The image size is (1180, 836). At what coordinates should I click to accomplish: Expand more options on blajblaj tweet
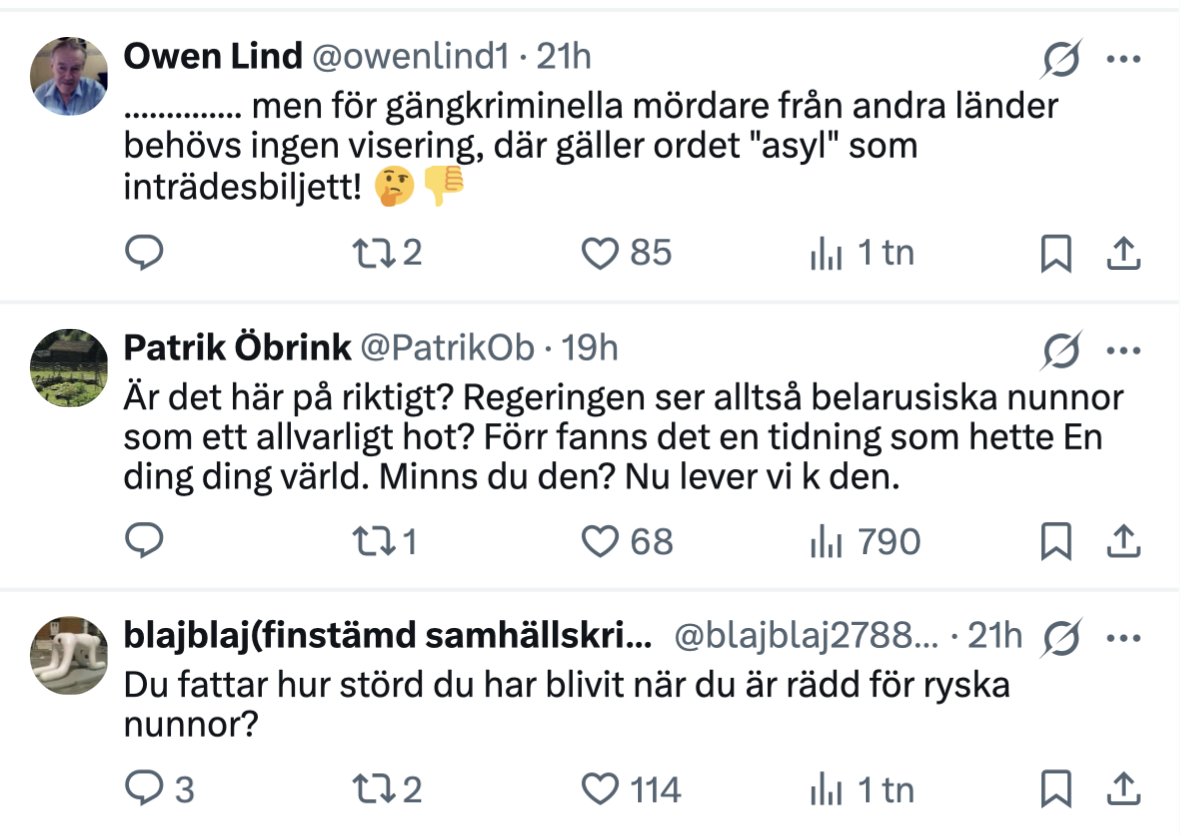point(1123,637)
